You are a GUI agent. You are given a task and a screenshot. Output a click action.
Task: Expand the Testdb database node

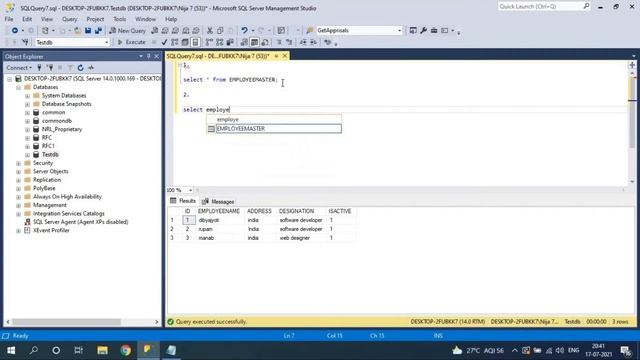pyautogui.click(x=27, y=155)
